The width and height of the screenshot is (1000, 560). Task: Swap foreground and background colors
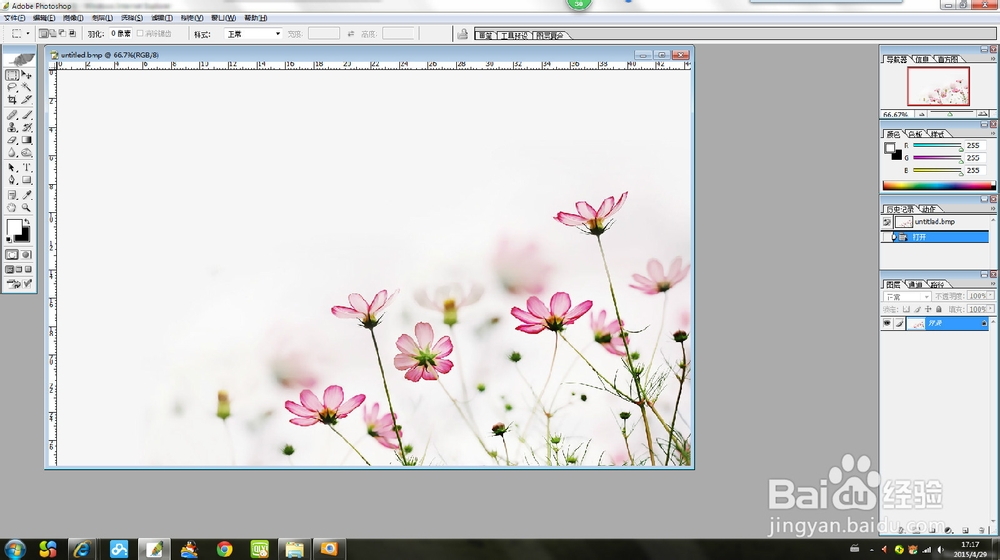point(27,222)
